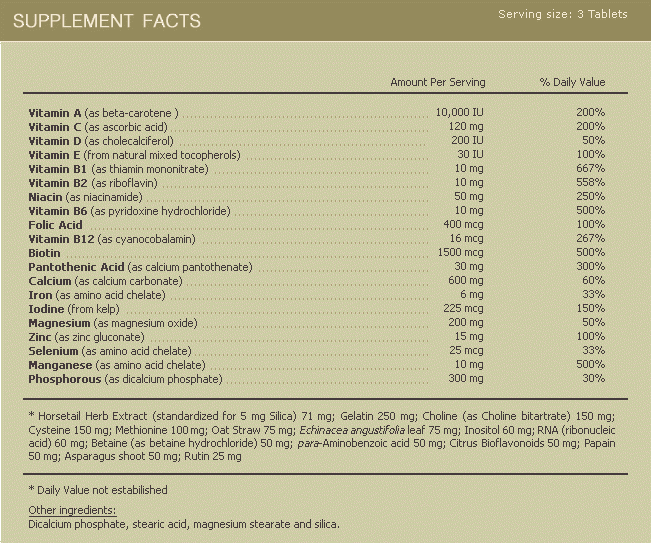Click the 'Dicalcium phosphate, stearic acid' ingredients line
This screenshot has width=651, height=543.
click(184, 525)
